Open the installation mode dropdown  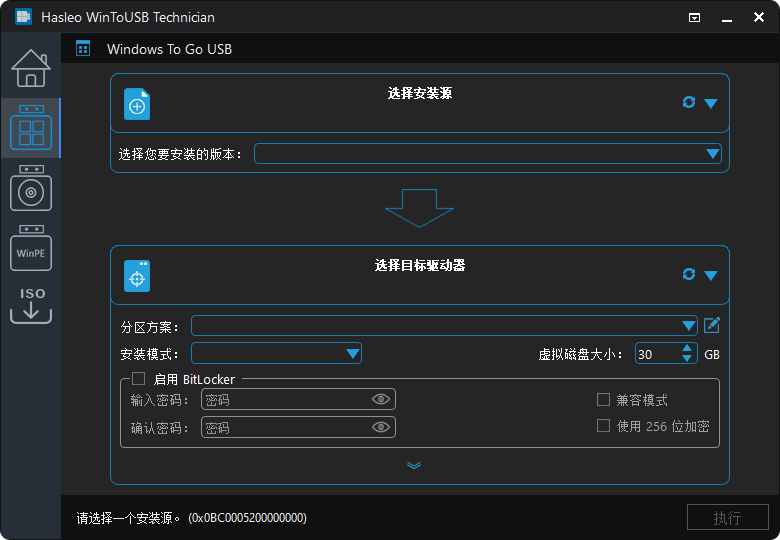276,354
